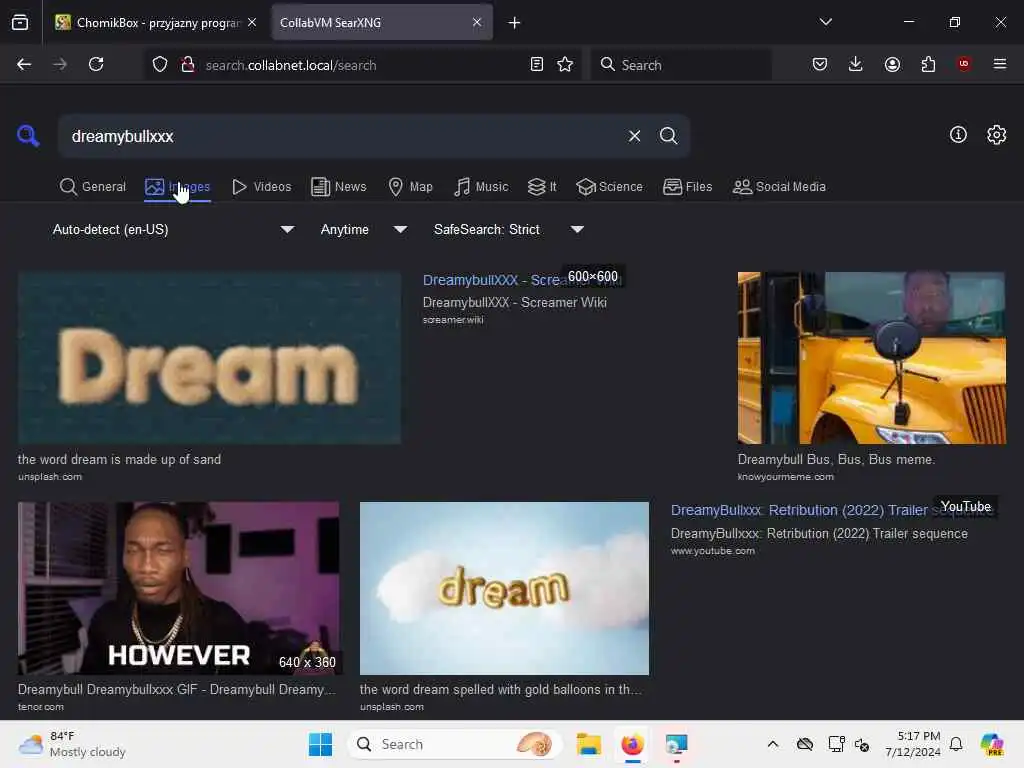
Task: Switch to the Videos category
Action: click(262, 187)
